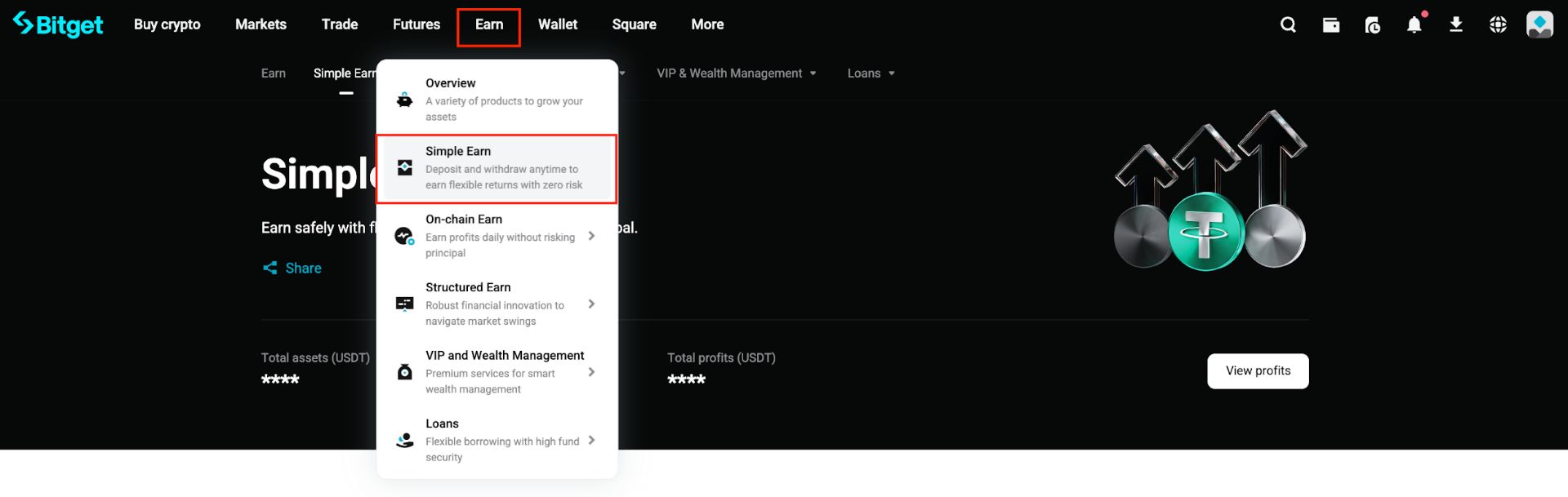Open VIP & Wealth Management dropdown in sub-navigation
The image size is (1568, 497).
737,73
